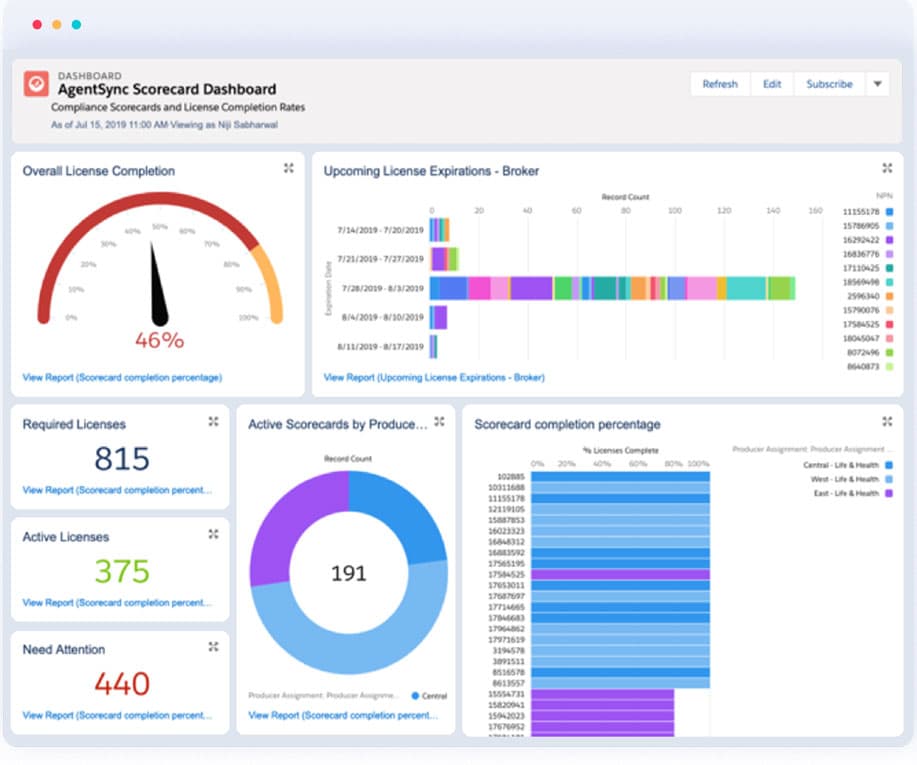This screenshot has width=917, height=765.
Task: Expand the Scorecard completion percentage widget
Action: pyautogui.click(x=887, y=422)
